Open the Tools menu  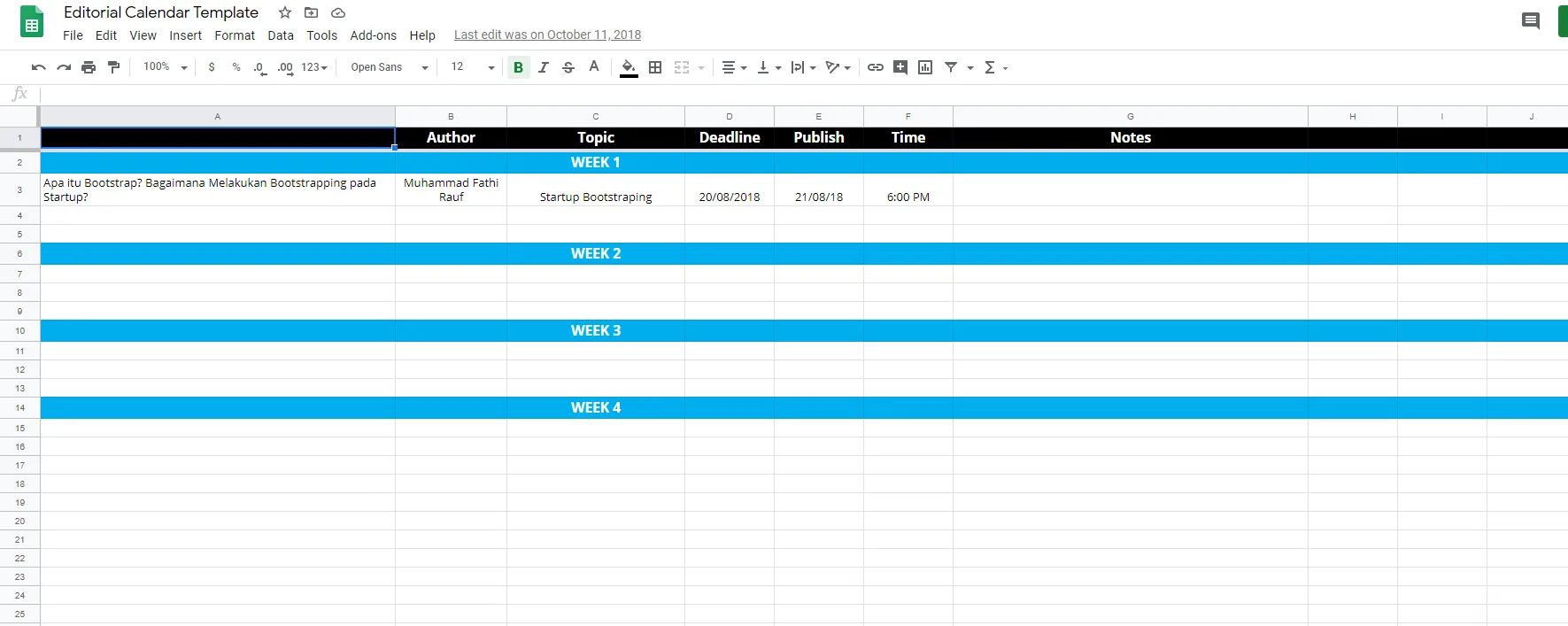tap(322, 35)
